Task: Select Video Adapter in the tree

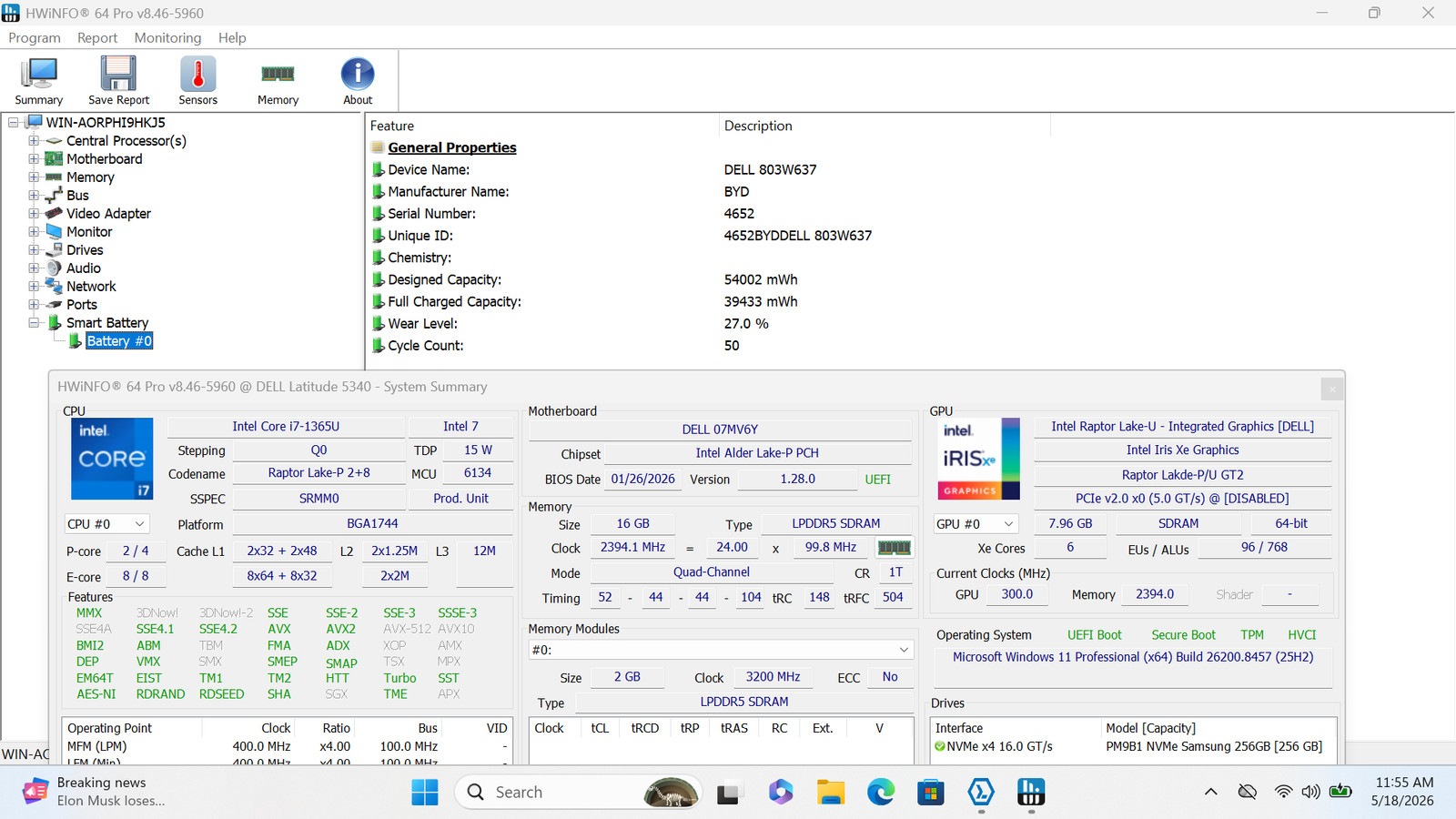Action: click(x=108, y=214)
